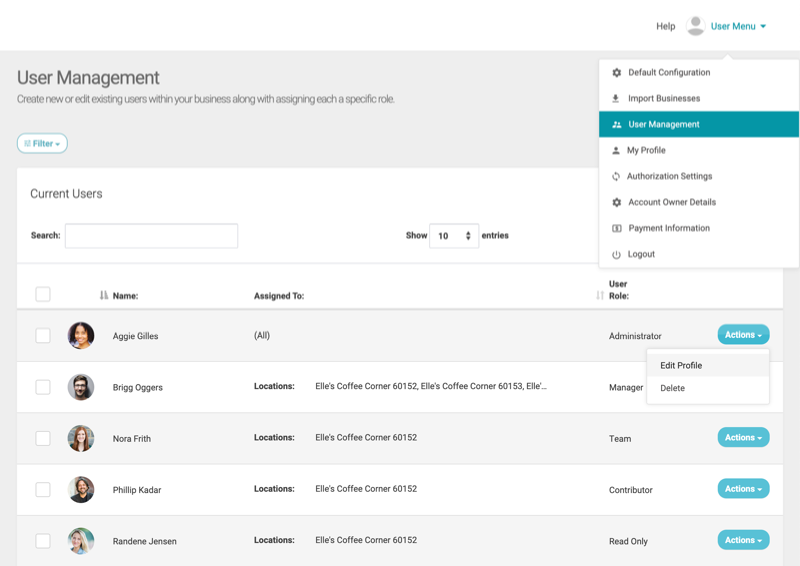800x566 pixels.
Task: Click the Logout power icon
Action: pos(616,255)
